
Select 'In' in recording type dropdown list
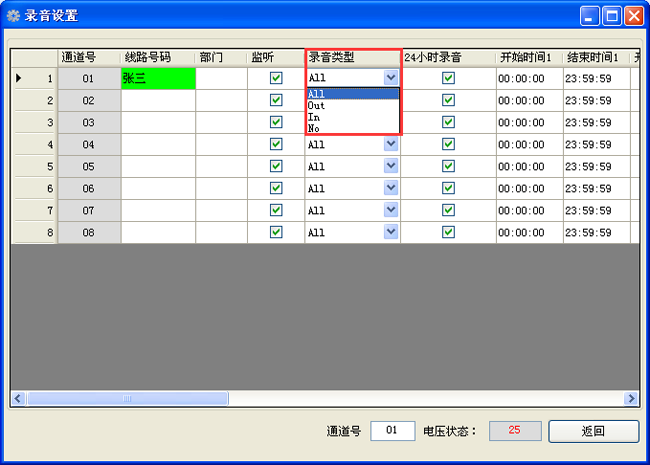pos(314,117)
